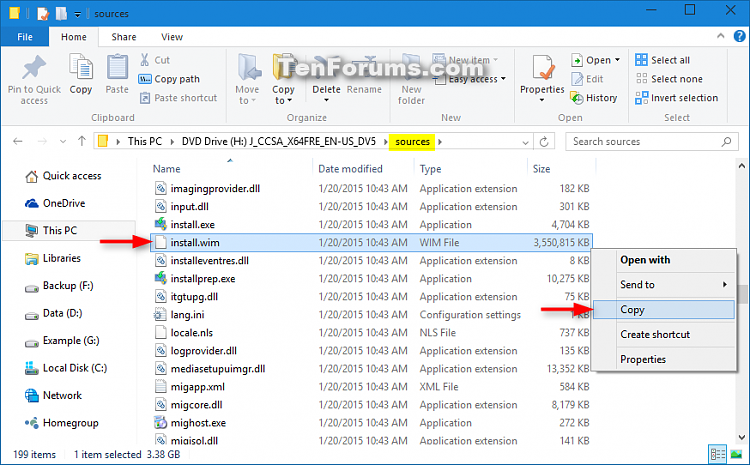Switch to the View tab
Screen dimensions: 750x465
click(x=172, y=37)
